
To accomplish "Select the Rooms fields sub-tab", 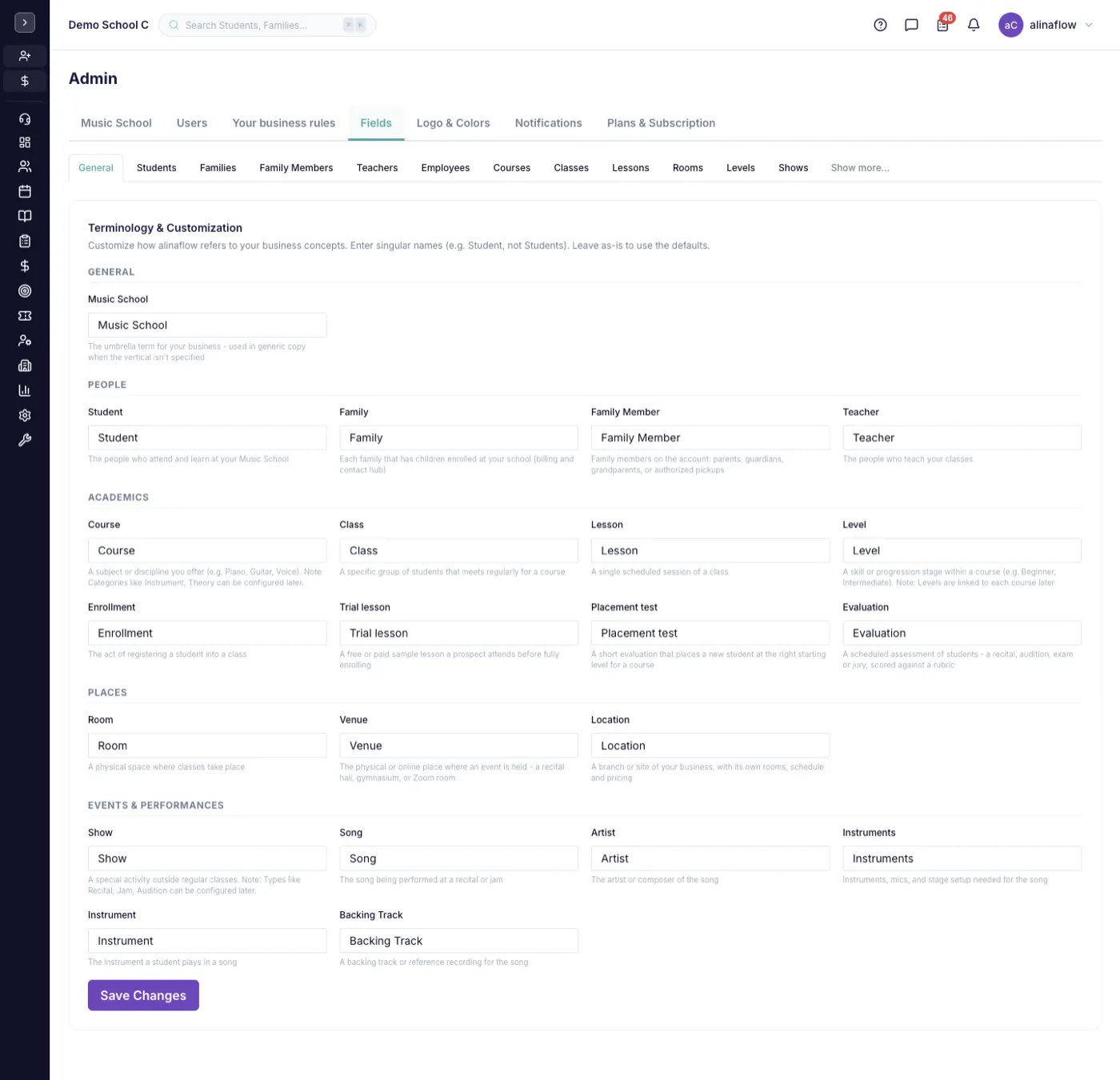I will (x=688, y=168).
